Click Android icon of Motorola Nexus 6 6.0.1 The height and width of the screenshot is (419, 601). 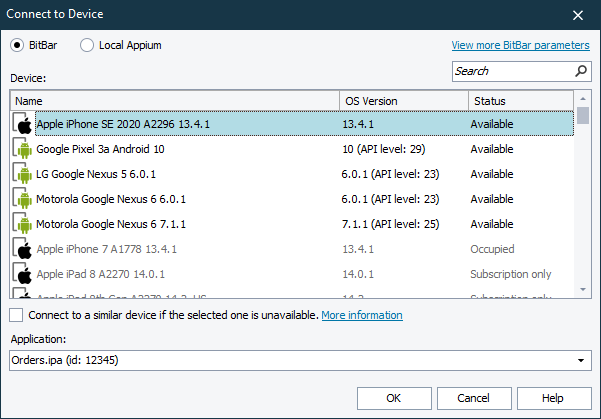(23, 199)
